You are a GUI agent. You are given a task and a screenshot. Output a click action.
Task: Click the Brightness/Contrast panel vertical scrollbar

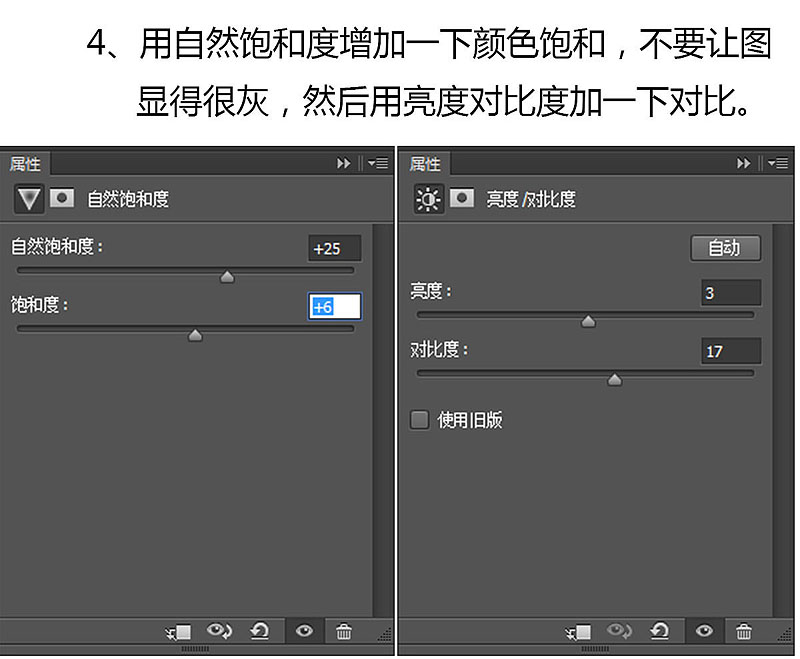pyautogui.click(x=782, y=420)
